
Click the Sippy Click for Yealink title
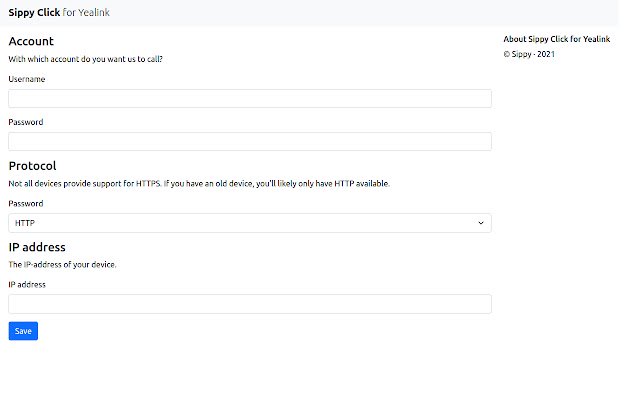[59, 13]
